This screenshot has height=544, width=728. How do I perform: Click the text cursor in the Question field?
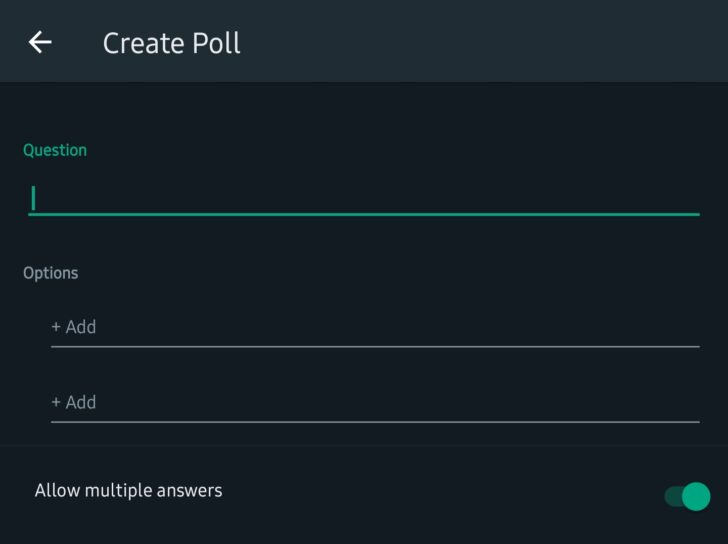point(33,198)
